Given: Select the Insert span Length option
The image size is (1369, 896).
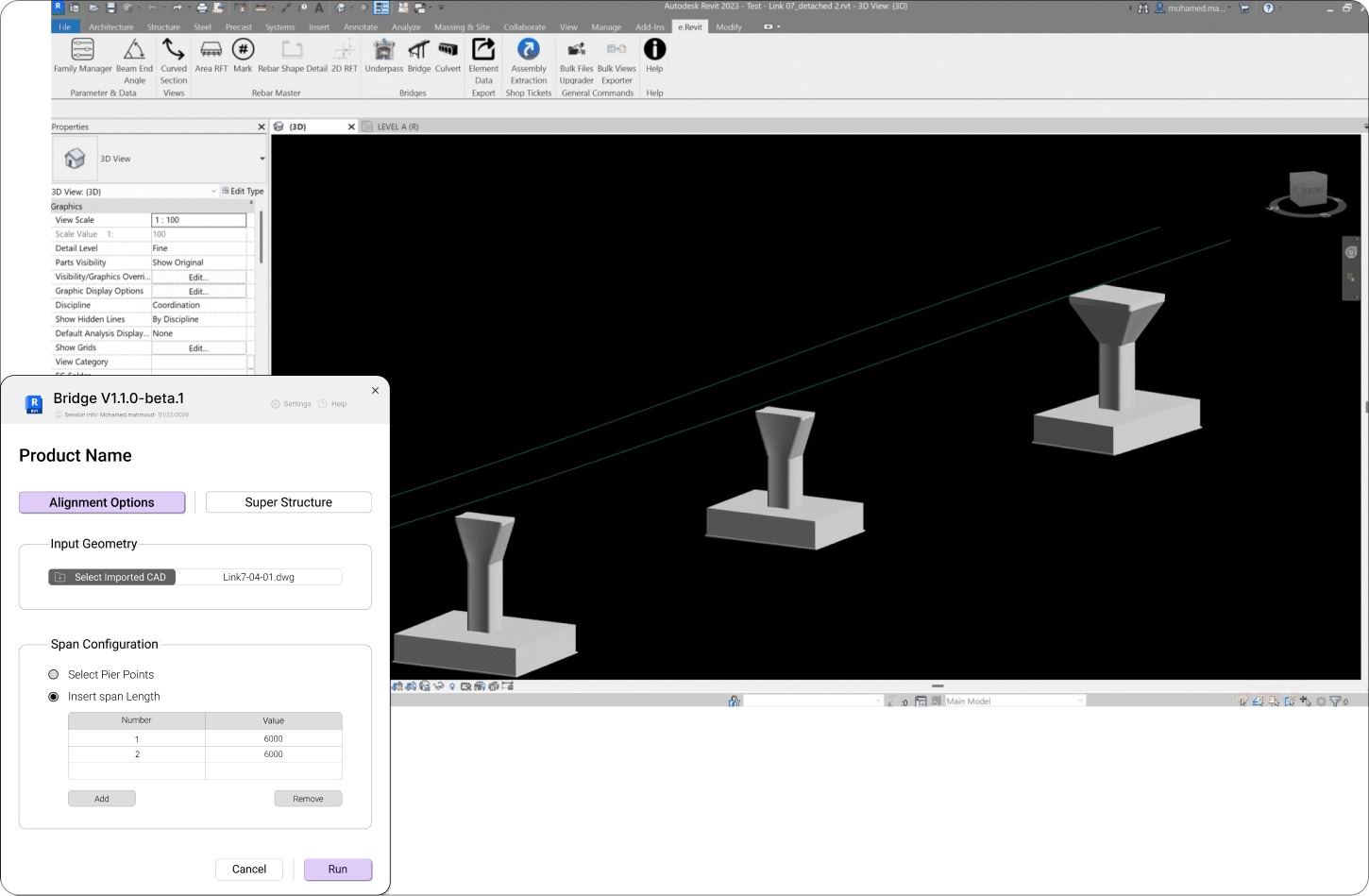Looking at the screenshot, I should 54,696.
